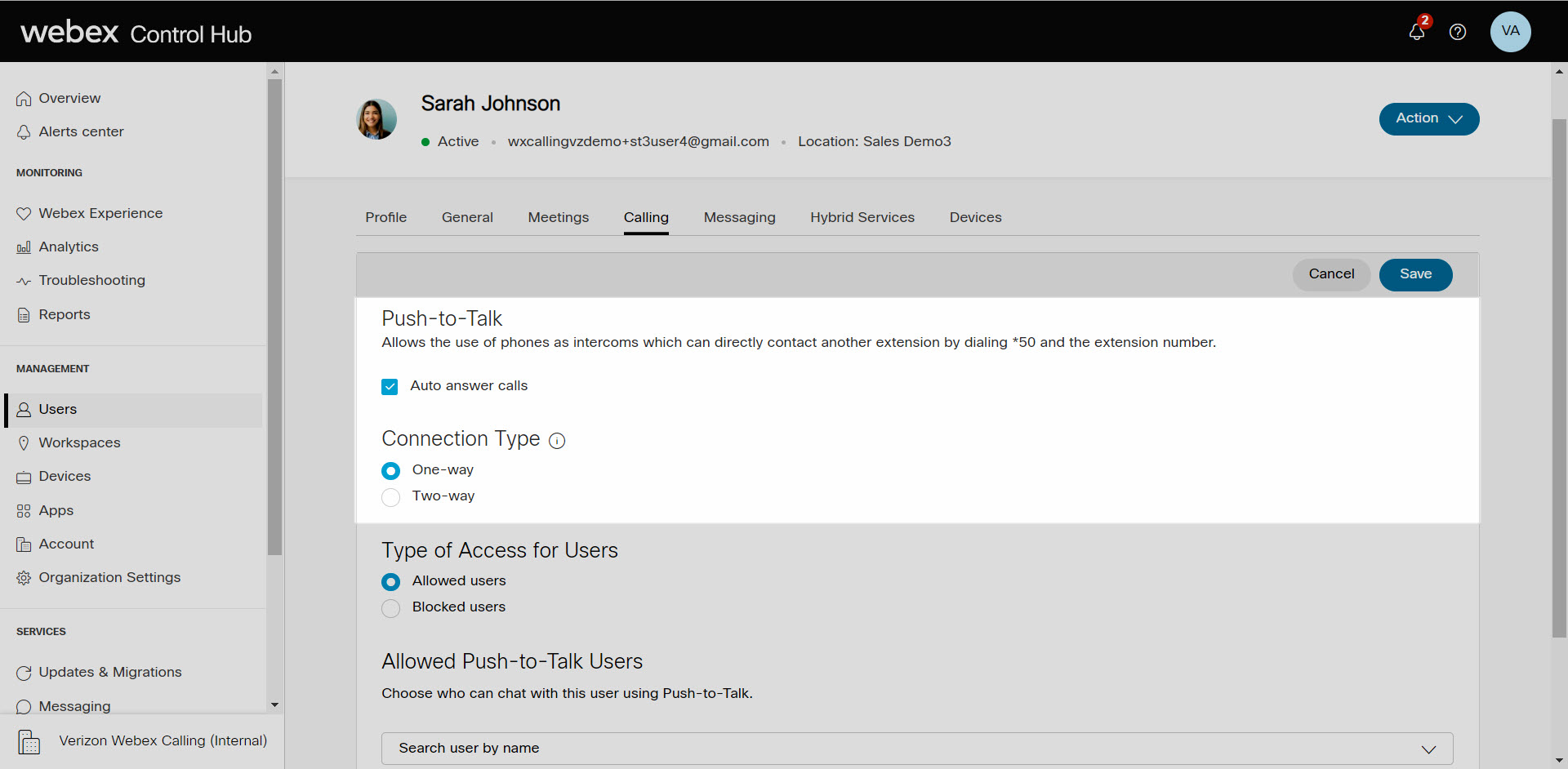1568x769 pixels.
Task: Open Workspaces in the sidebar
Action: click(x=79, y=442)
